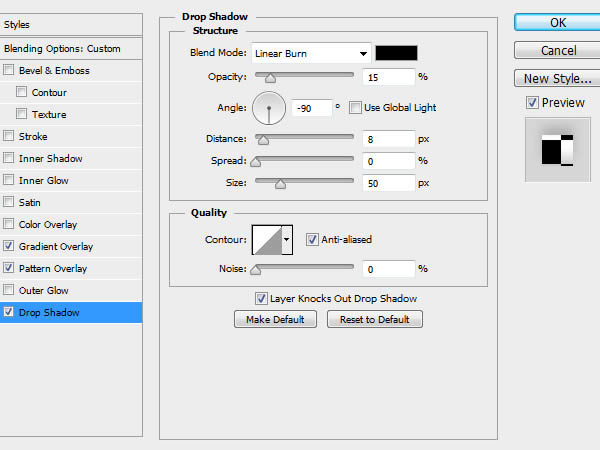
Task: Click the Noise slider handle
Action: point(256,270)
